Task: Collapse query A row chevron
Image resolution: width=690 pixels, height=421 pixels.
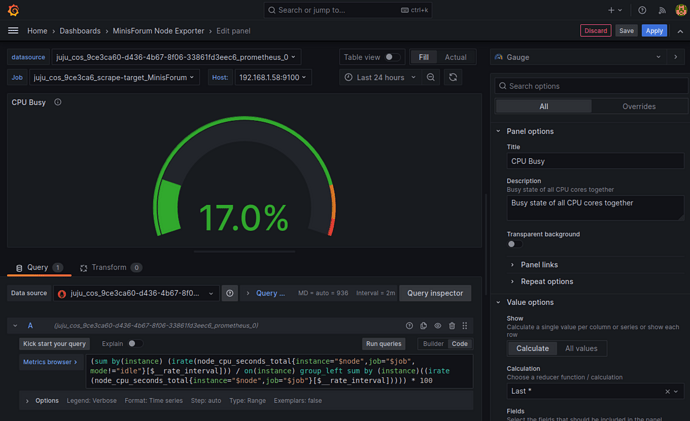Action: point(15,326)
